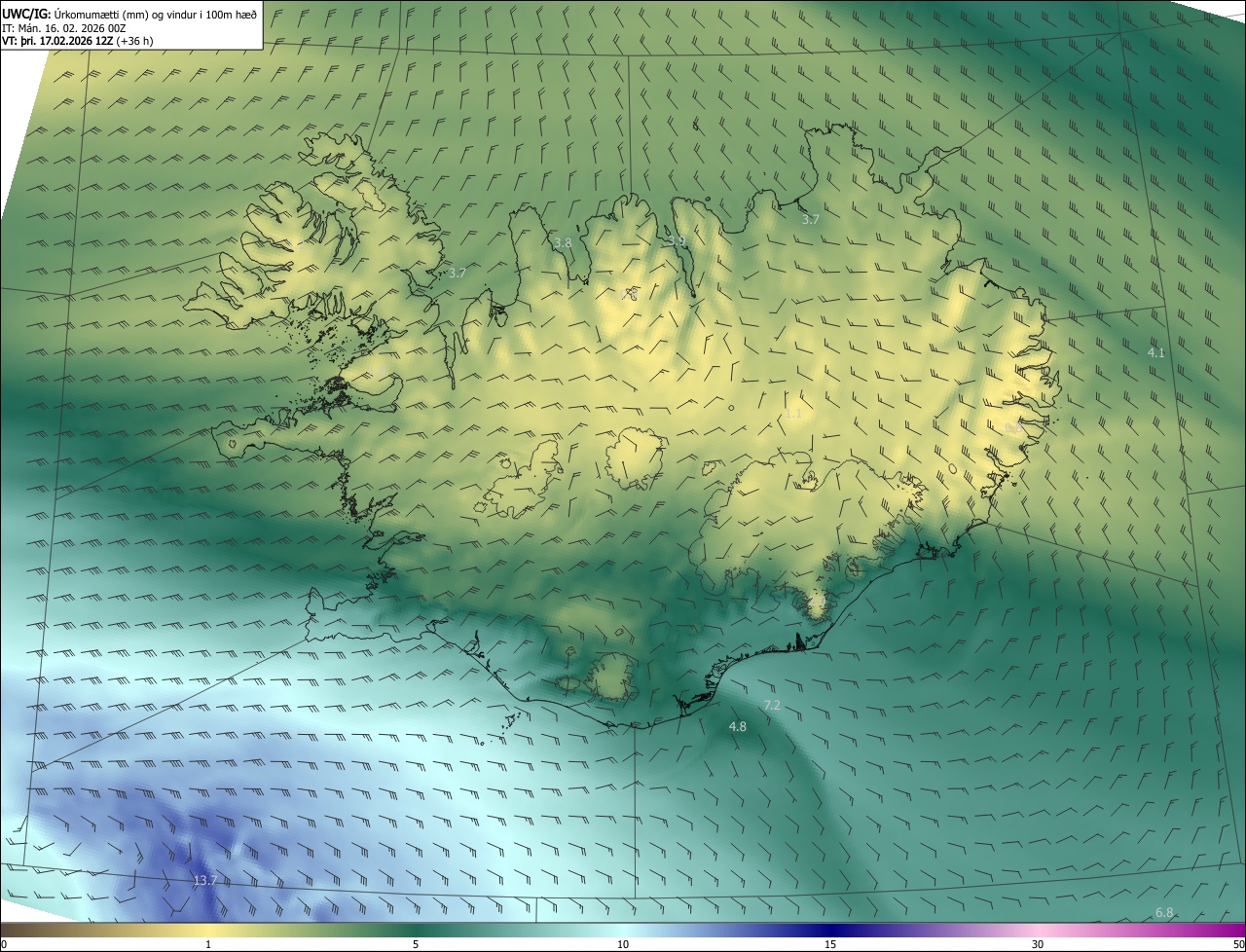Click the 1.1 value label in the central highlands
The image size is (1246, 952).
click(794, 414)
